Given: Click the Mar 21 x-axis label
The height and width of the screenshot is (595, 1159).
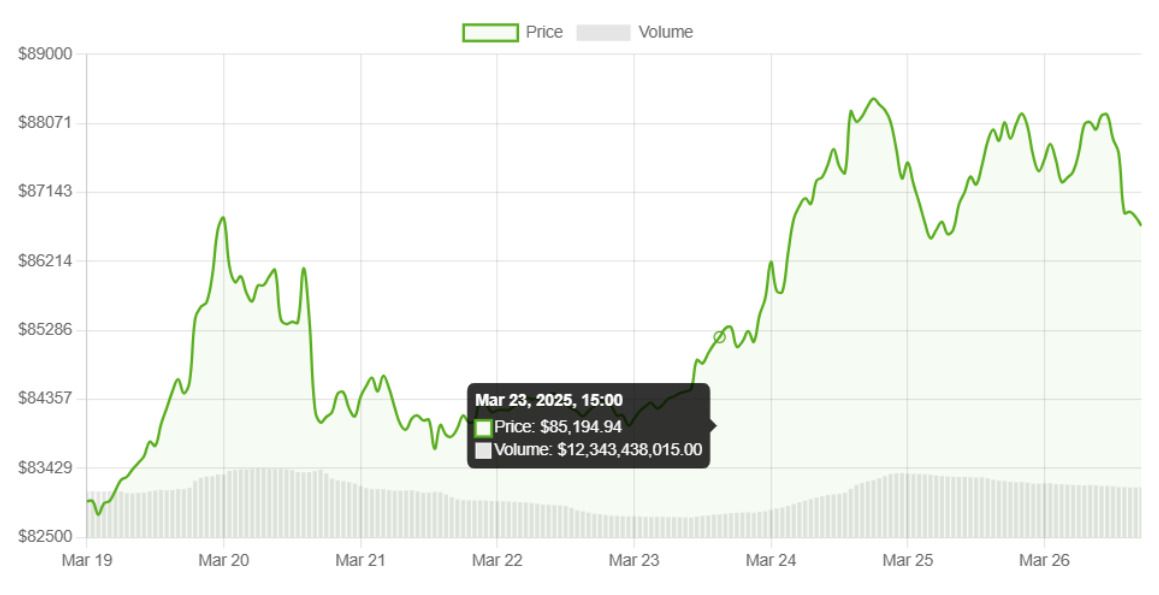Looking at the screenshot, I should [361, 560].
